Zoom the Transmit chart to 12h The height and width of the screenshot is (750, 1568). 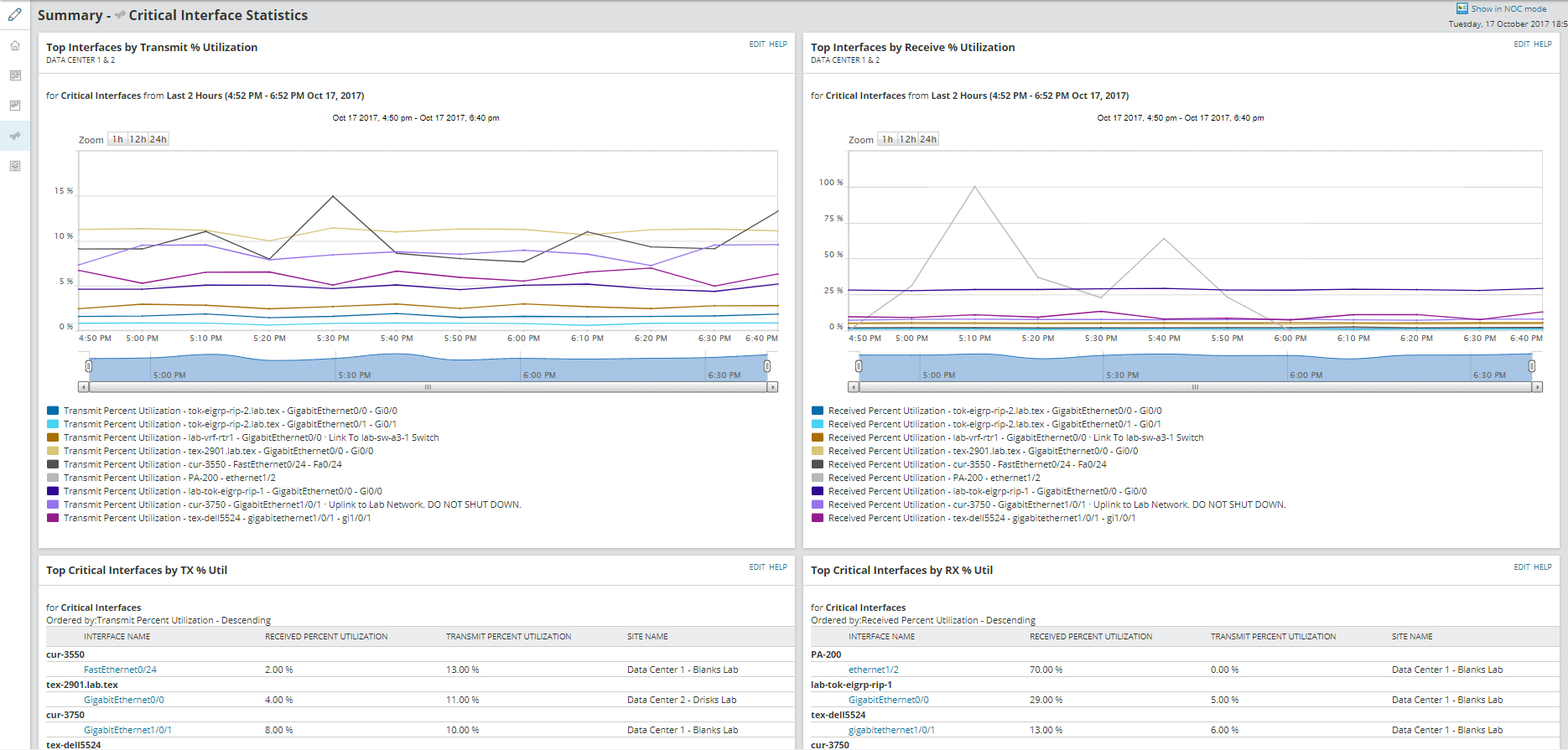coord(138,139)
